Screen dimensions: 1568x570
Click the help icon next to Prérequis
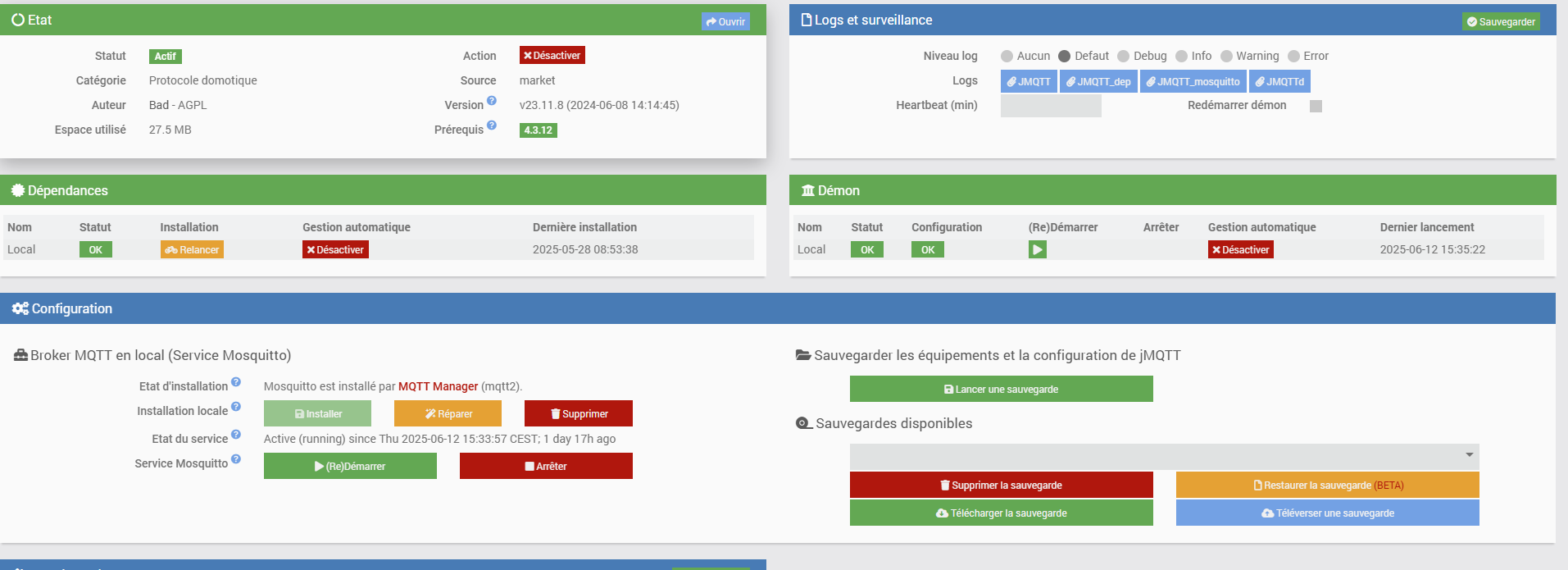coord(492,125)
